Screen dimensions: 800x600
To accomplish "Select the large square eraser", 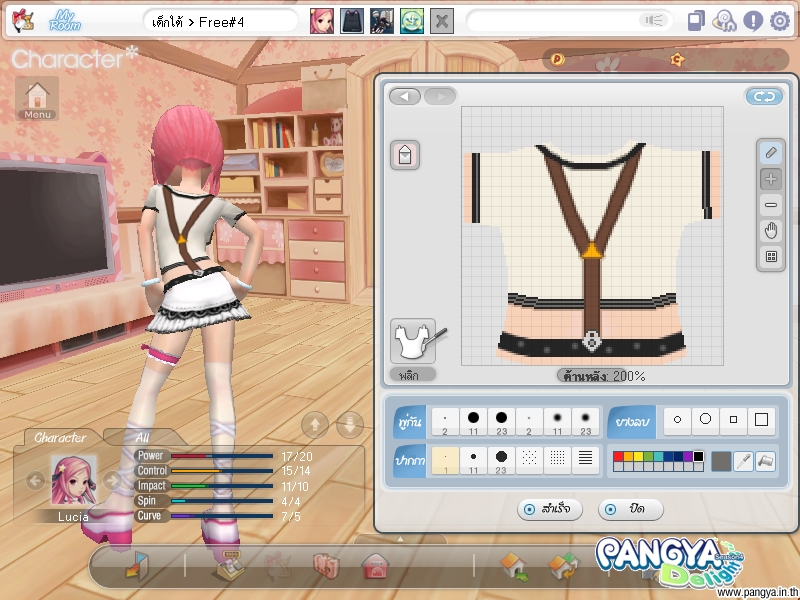I will (761, 419).
